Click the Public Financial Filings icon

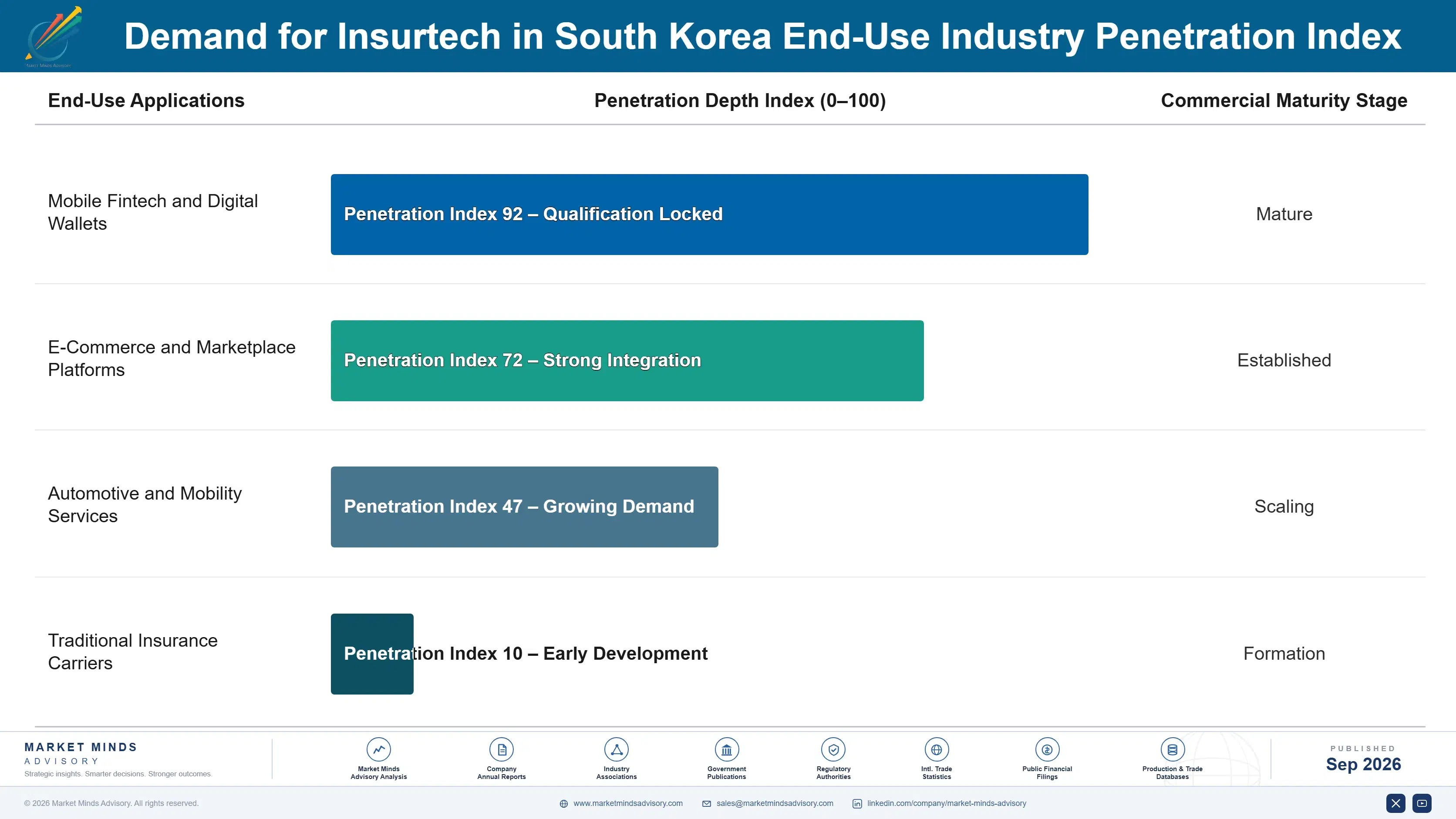pyautogui.click(x=1047, y=749)
